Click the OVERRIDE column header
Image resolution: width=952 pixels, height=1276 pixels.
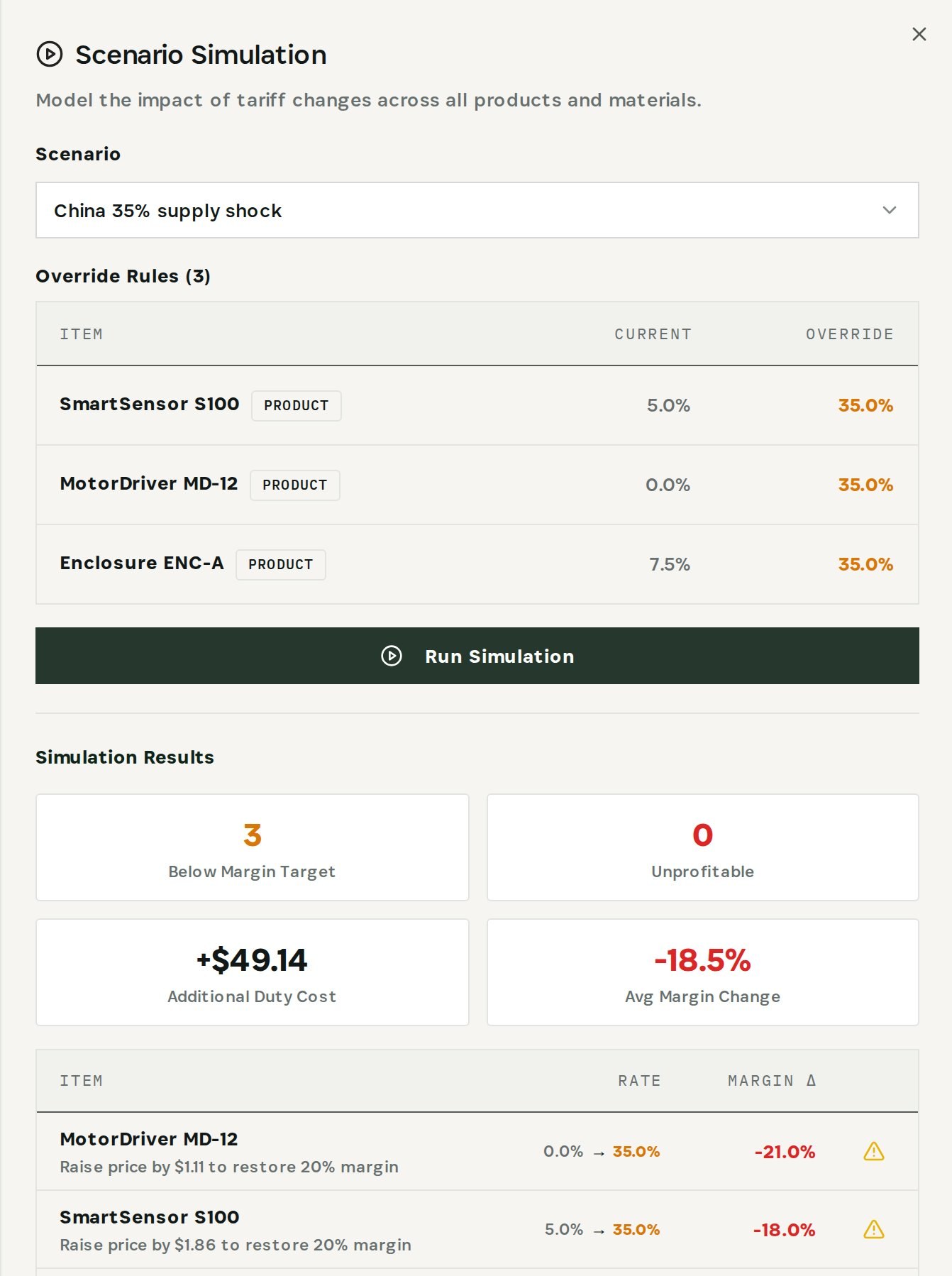click(849, 334)
